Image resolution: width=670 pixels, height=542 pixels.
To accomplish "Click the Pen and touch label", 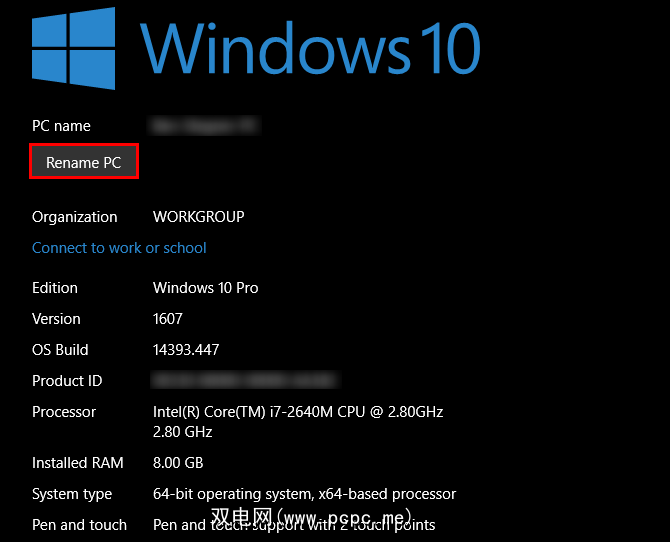I will 79,525.
